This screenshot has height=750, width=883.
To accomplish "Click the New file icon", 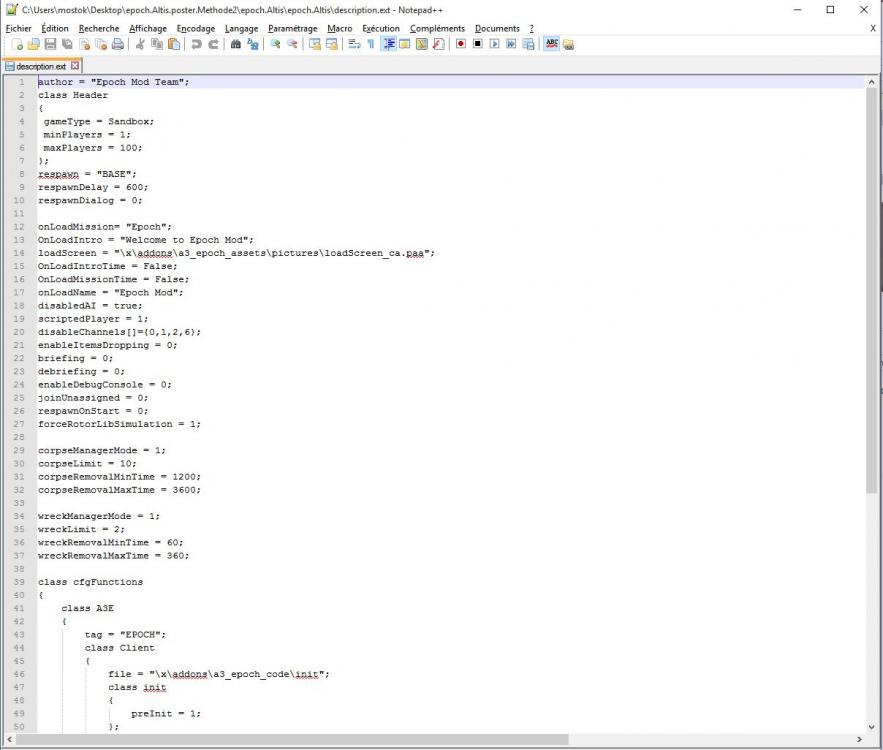I will tap(17, 44).
